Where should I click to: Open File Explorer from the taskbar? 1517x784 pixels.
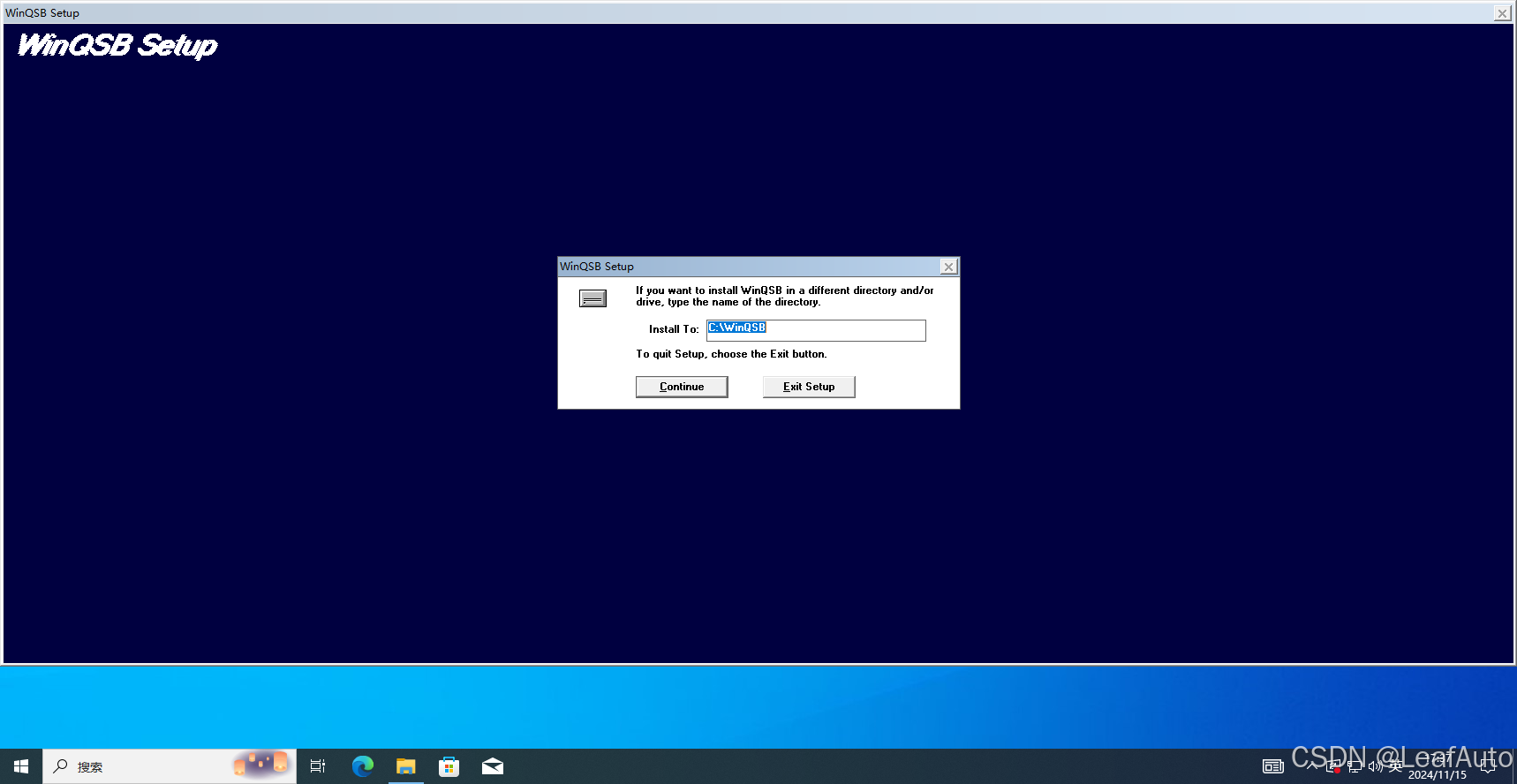[406, 766]
